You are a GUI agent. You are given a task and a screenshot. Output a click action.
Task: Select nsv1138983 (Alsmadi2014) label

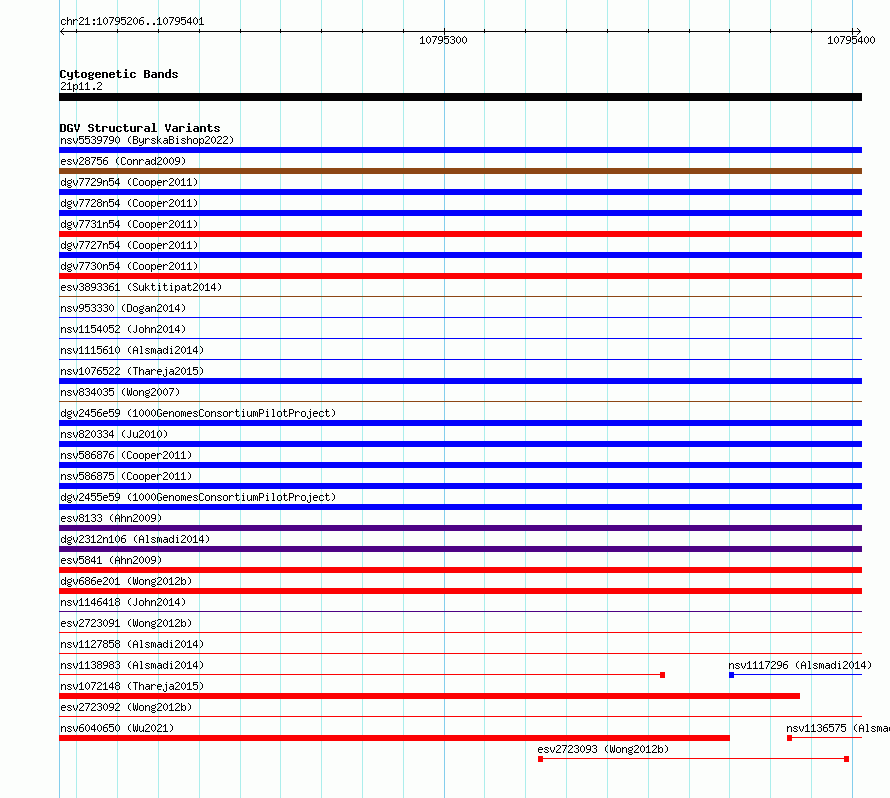[x=132, y=665]
